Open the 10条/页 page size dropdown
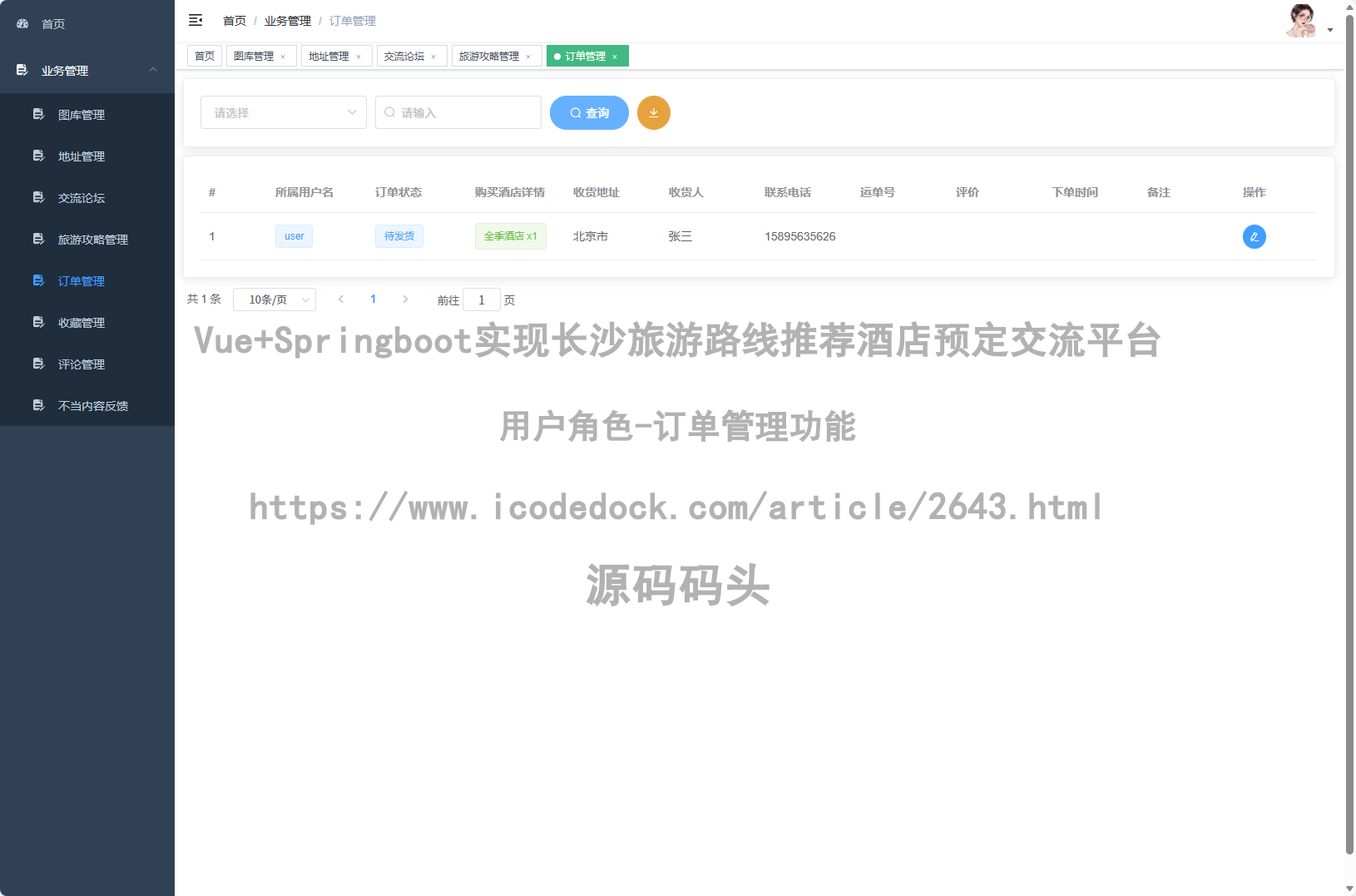This screenshot has height=896, width=1356. 275,299
